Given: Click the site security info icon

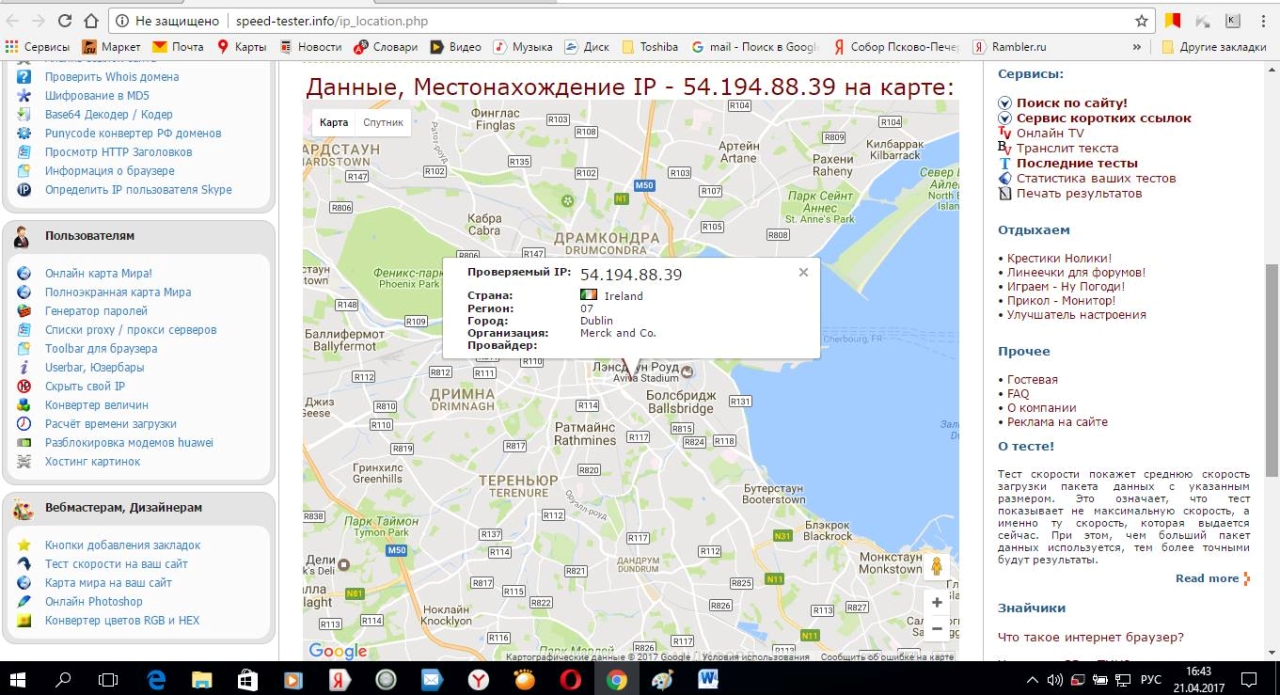Looking at the screenshot, I should click(120, 20).
